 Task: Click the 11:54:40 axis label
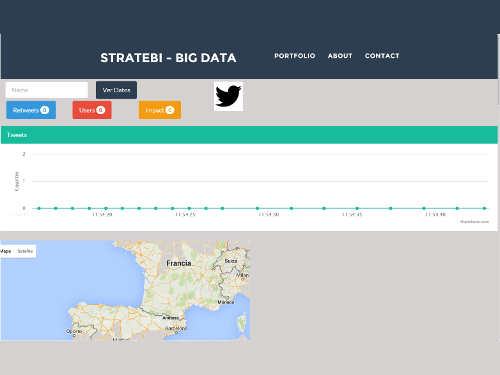(435, 215)
